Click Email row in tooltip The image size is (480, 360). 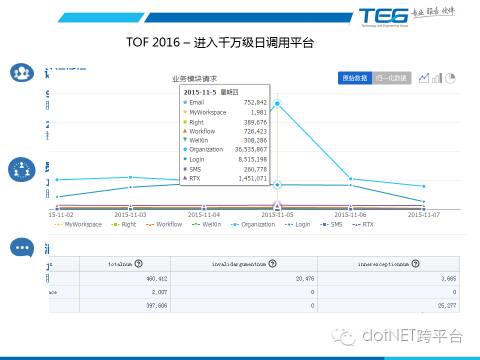(225, 102)
